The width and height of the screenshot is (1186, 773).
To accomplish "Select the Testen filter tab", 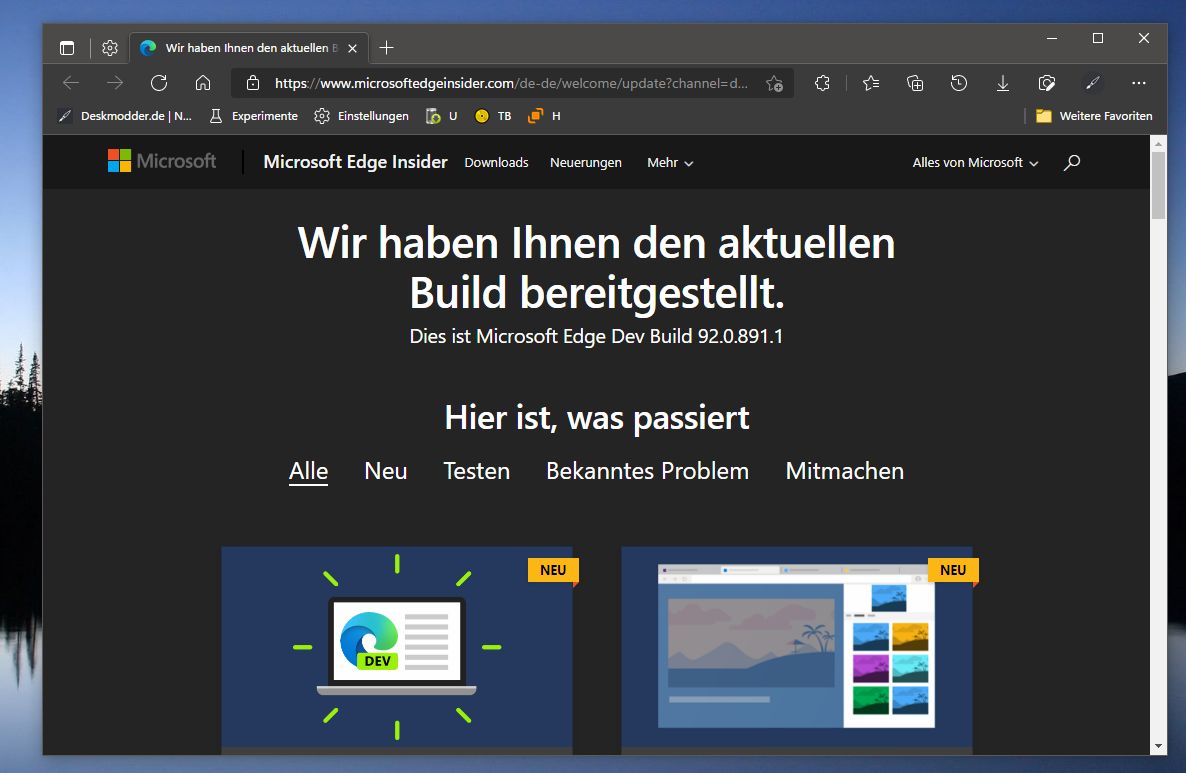I will click(x=477, y=470).
